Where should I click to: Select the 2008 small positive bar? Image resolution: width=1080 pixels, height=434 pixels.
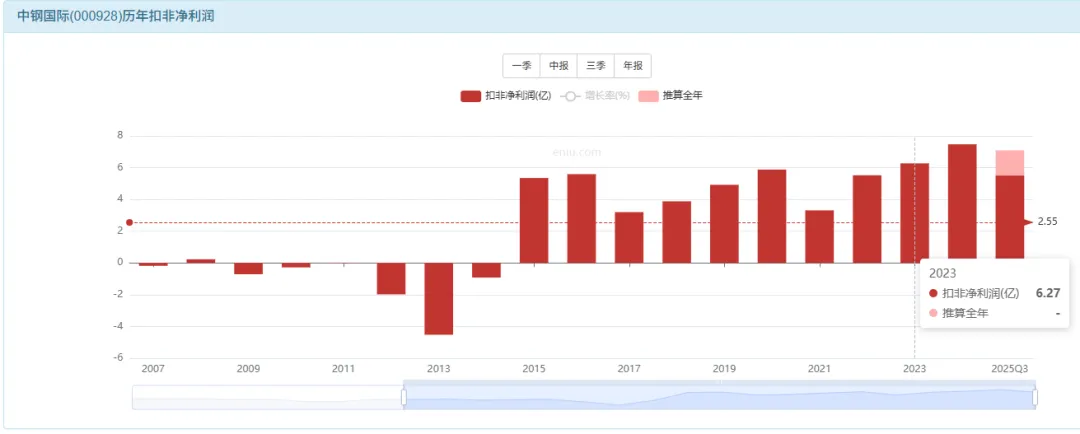(201, 261)
